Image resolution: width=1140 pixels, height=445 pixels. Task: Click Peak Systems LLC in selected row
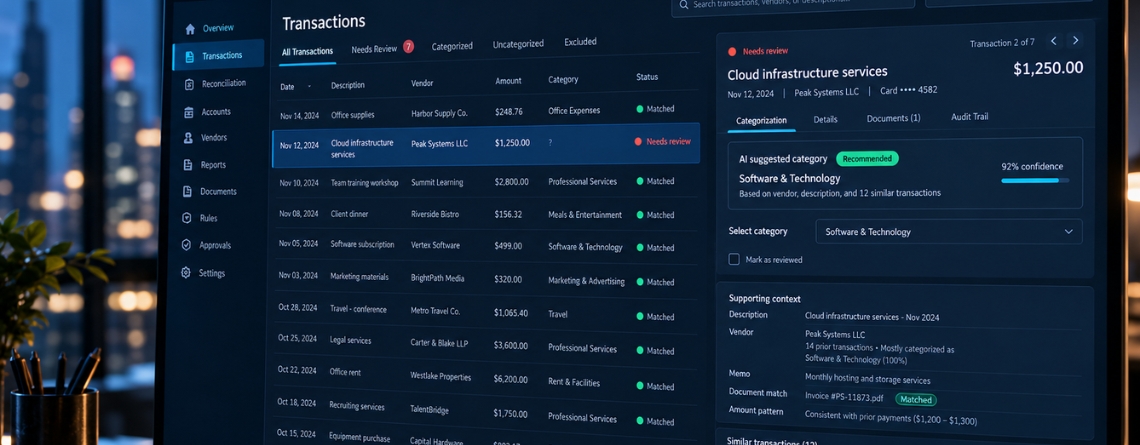(440, 144)
